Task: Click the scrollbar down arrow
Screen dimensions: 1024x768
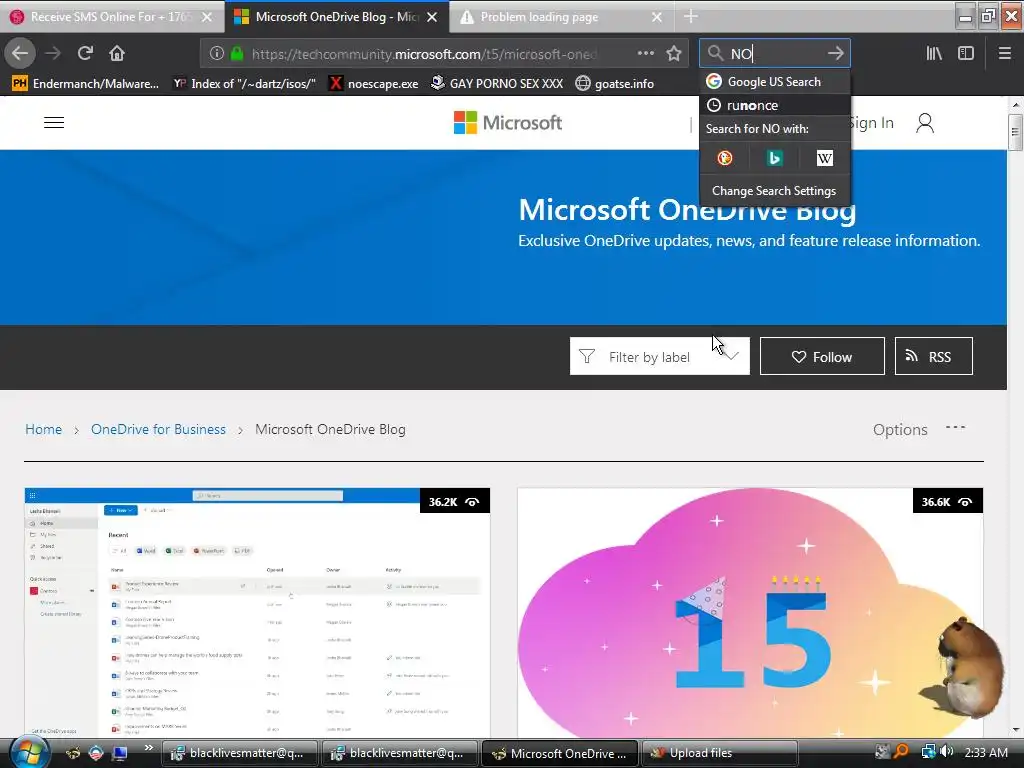Action: (x=1015, y=729)
